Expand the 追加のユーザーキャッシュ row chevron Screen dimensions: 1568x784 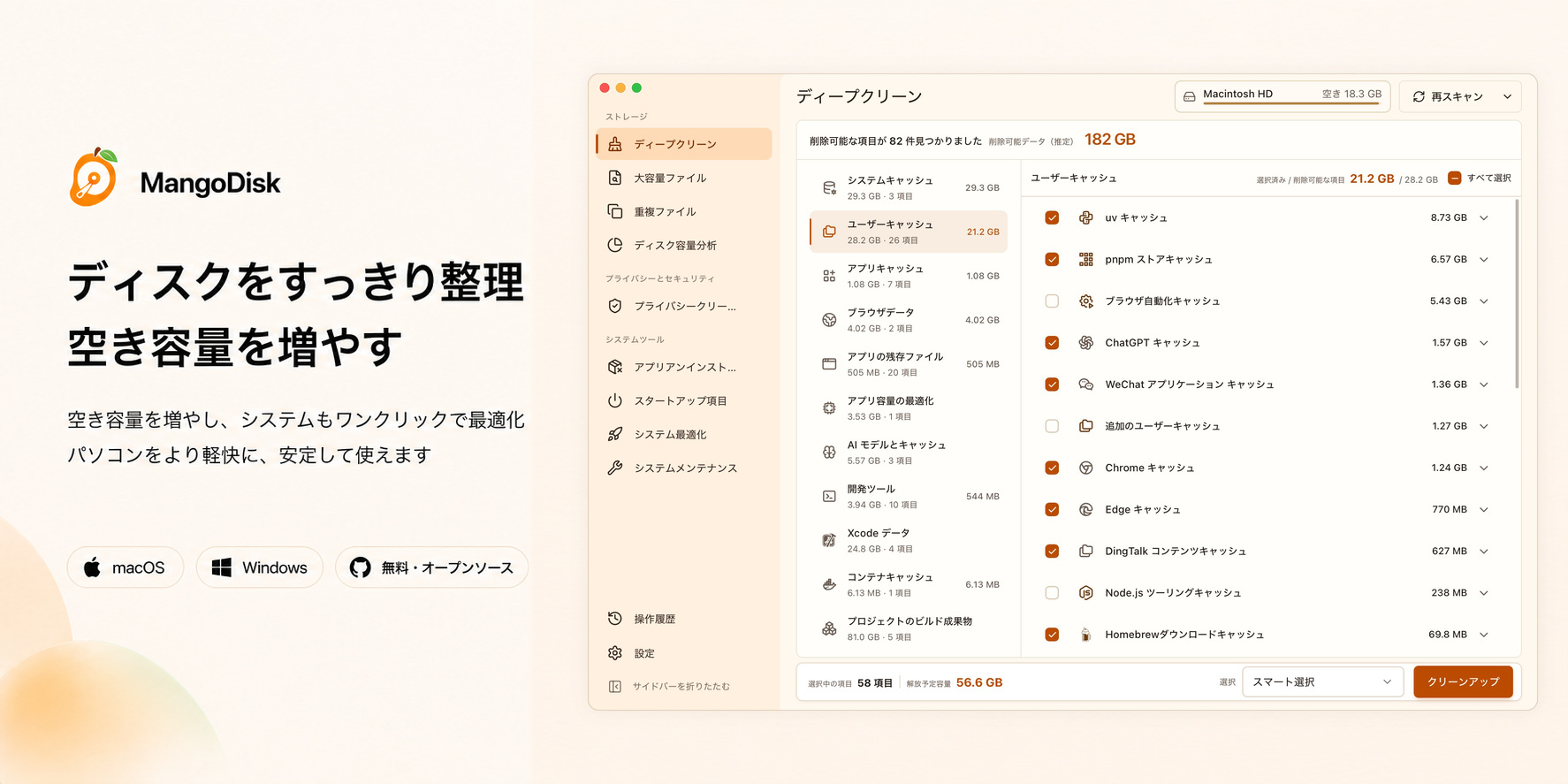pos(1484,426)
